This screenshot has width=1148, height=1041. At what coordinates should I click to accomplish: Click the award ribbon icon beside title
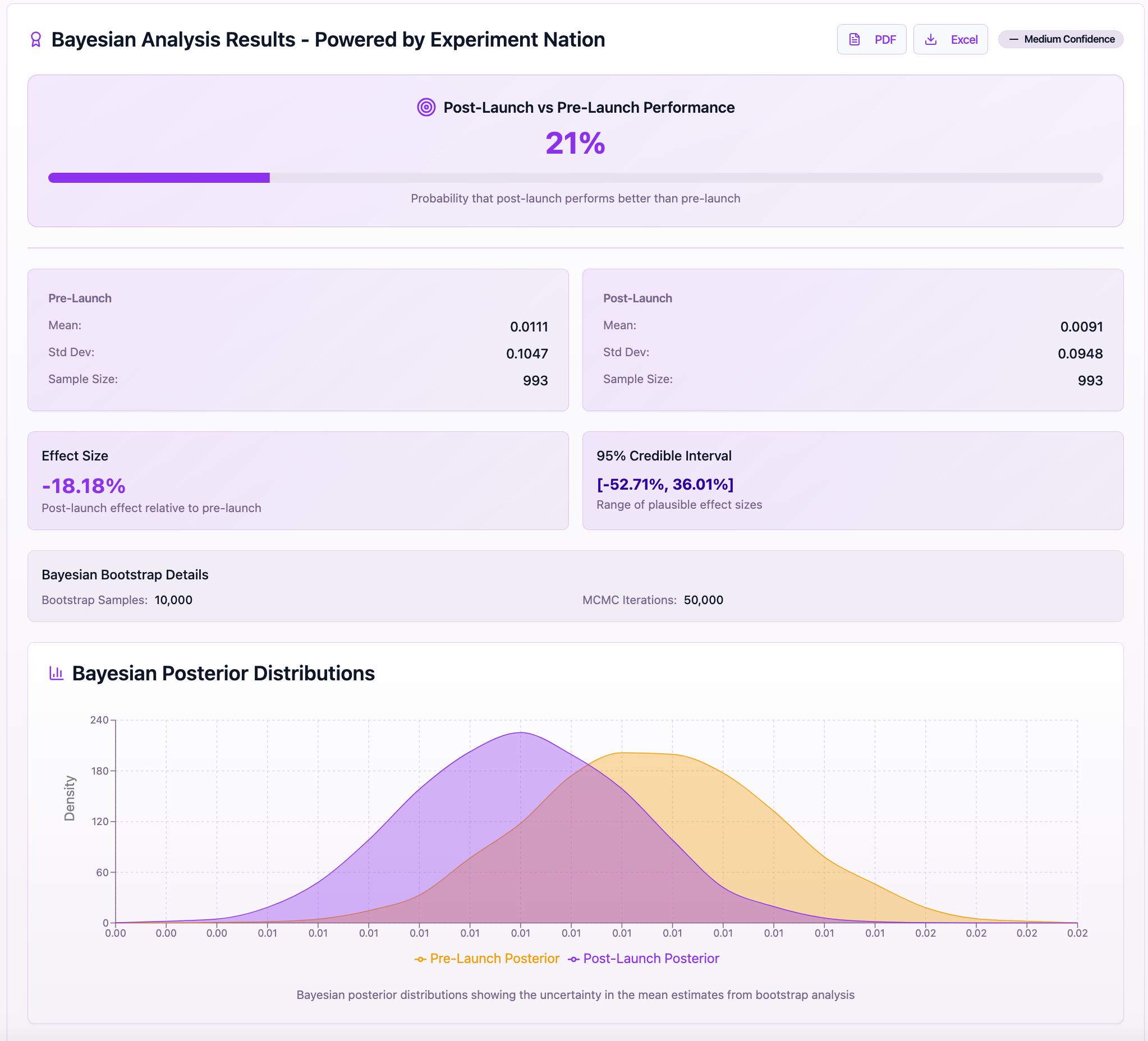(x=36, y=39)
